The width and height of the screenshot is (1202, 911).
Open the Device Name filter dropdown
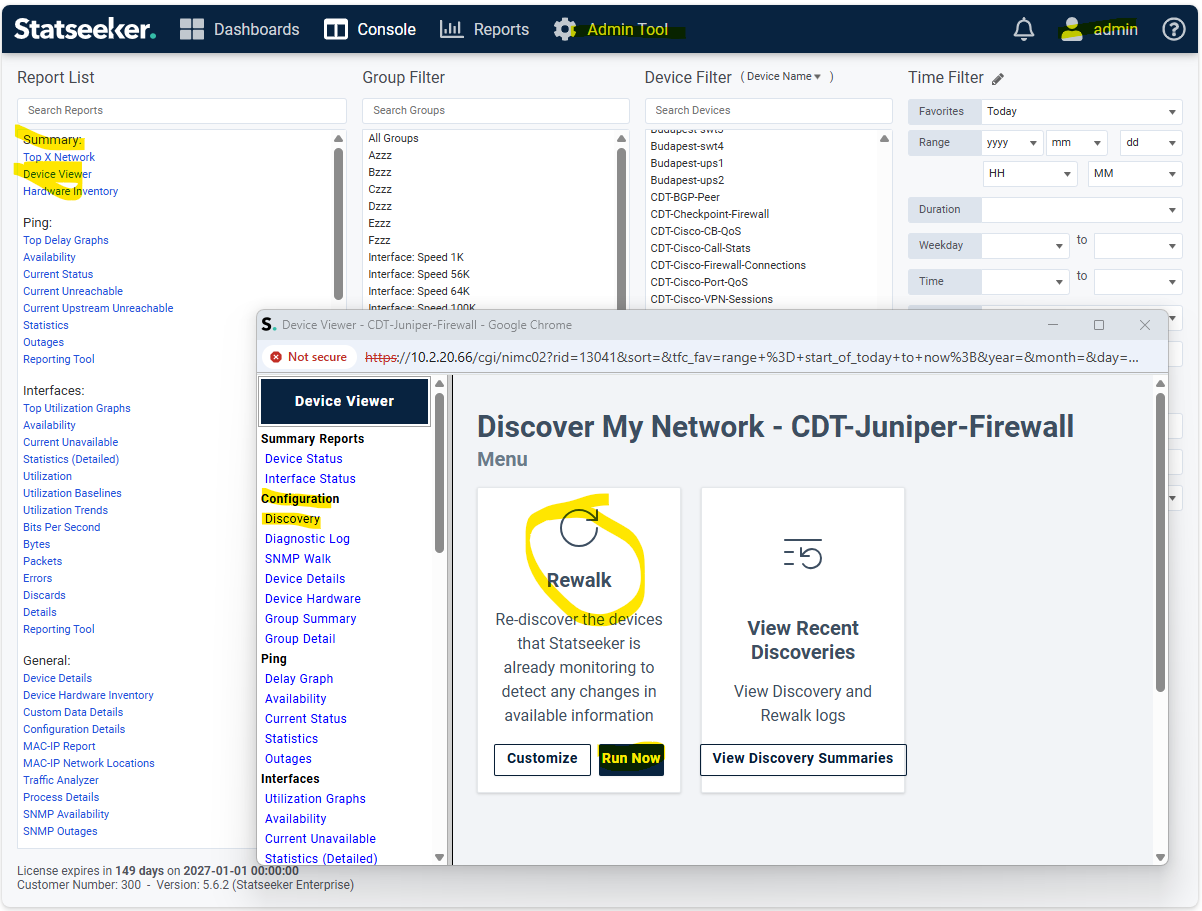click(x=783, y=77)
